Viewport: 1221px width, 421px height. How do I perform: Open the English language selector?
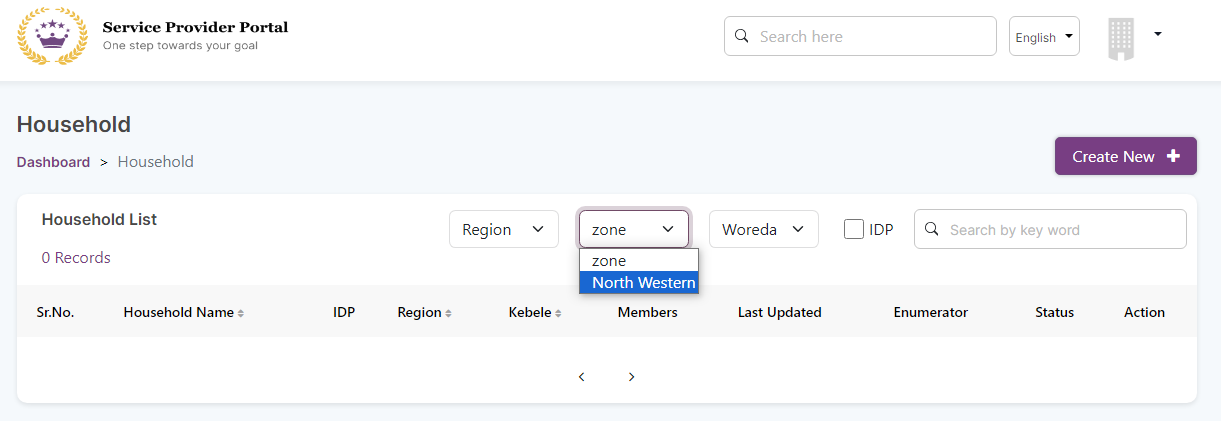(x=1044, y=36)
